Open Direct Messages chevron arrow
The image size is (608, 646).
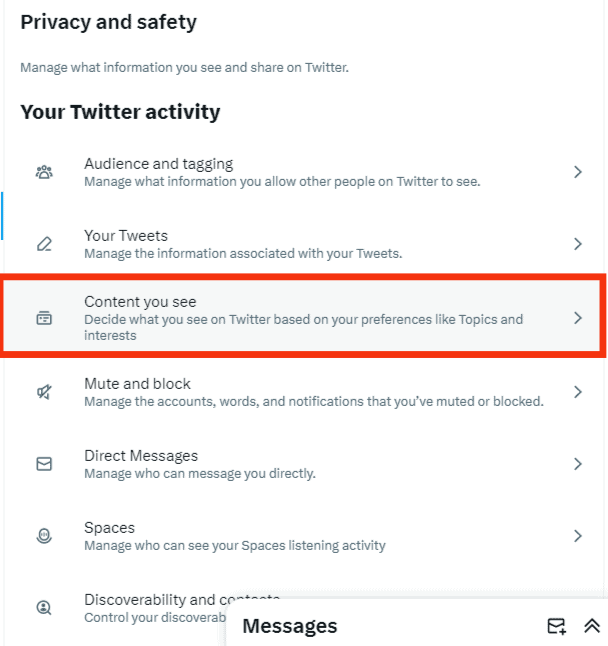coord(577,464)
